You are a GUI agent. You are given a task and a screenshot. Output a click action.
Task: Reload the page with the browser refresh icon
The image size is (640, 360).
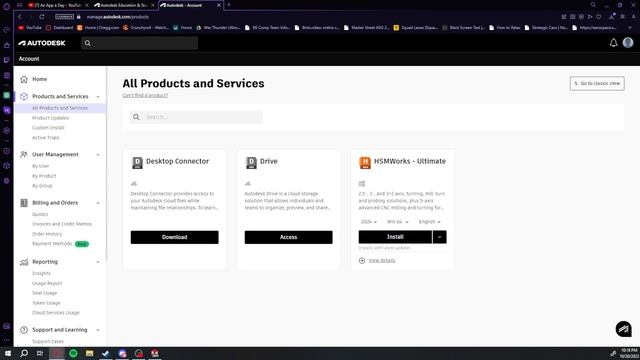point(42,17)
